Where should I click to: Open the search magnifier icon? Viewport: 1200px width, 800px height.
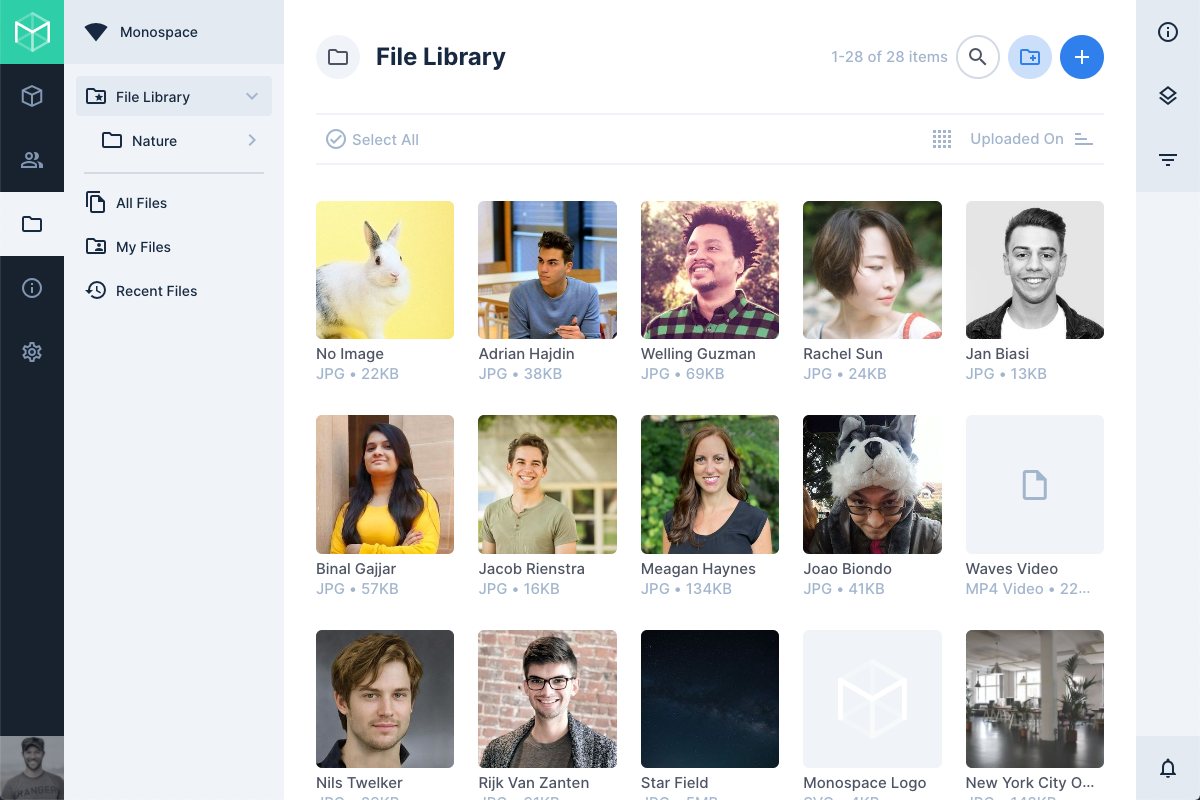coord(978,57)
